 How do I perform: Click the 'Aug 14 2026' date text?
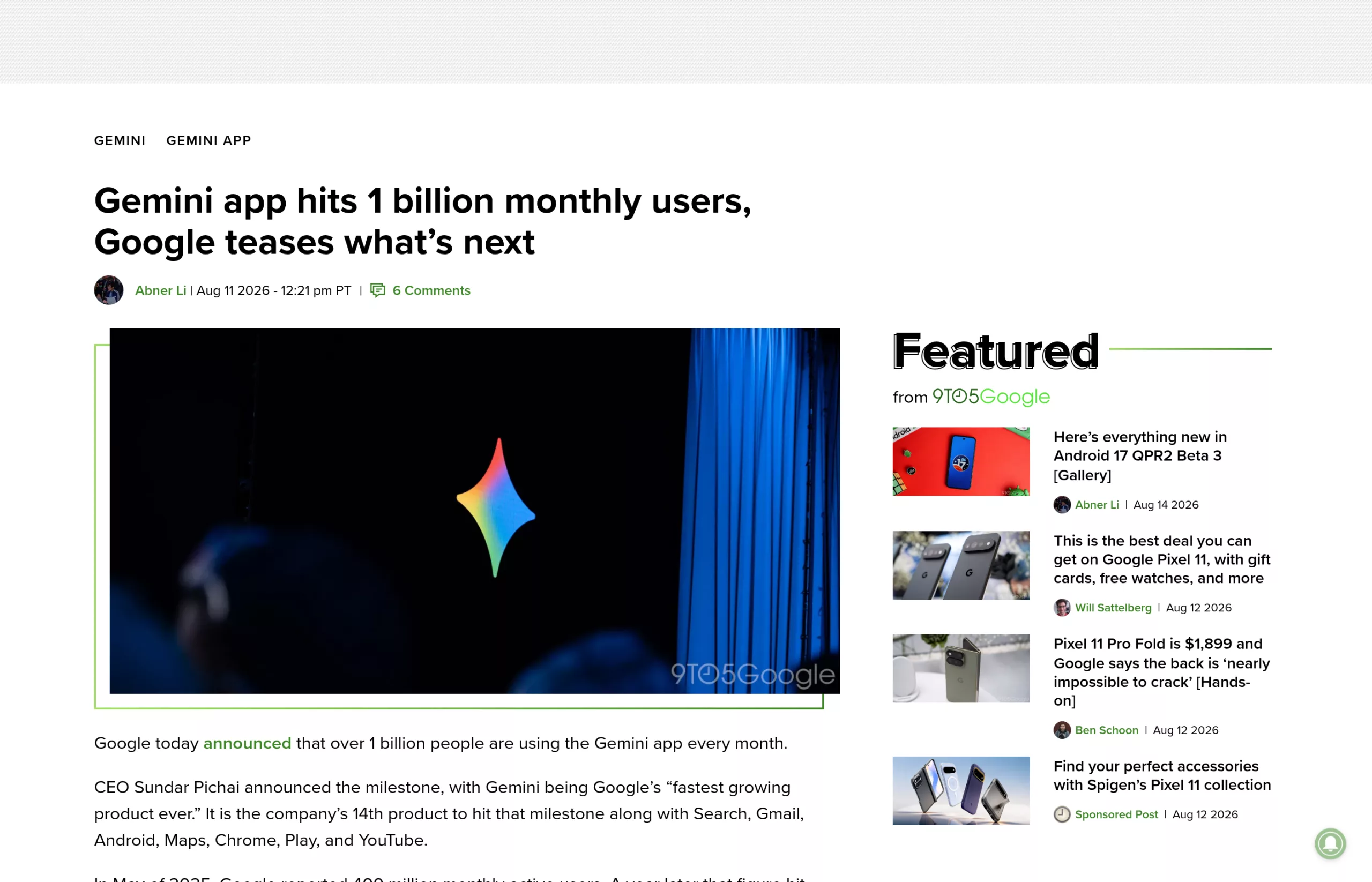(1166, 505)
